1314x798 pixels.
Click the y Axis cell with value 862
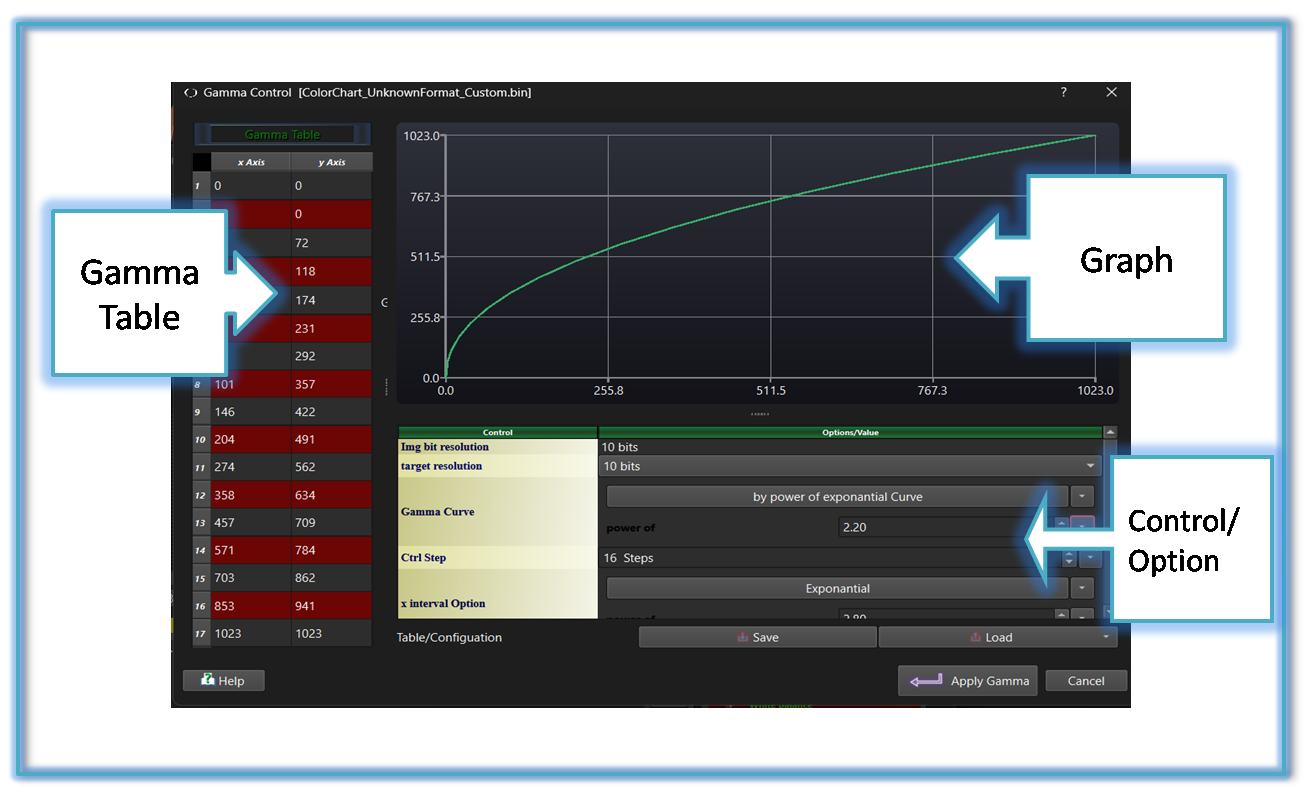click(332, 578)
